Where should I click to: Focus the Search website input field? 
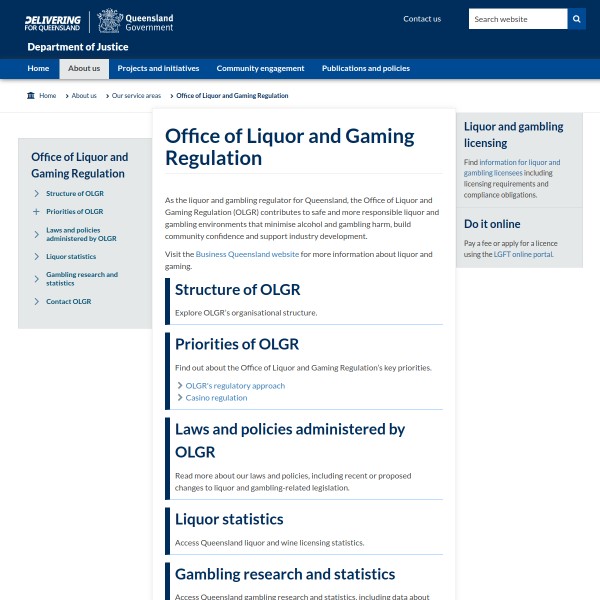[517, 19]
